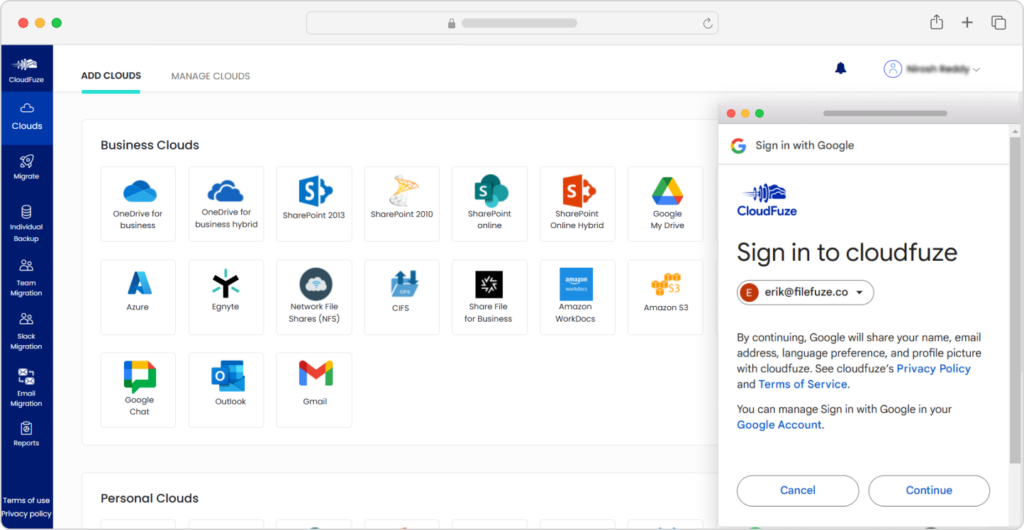Open Slack Migration in sidebar

(26, 332)
